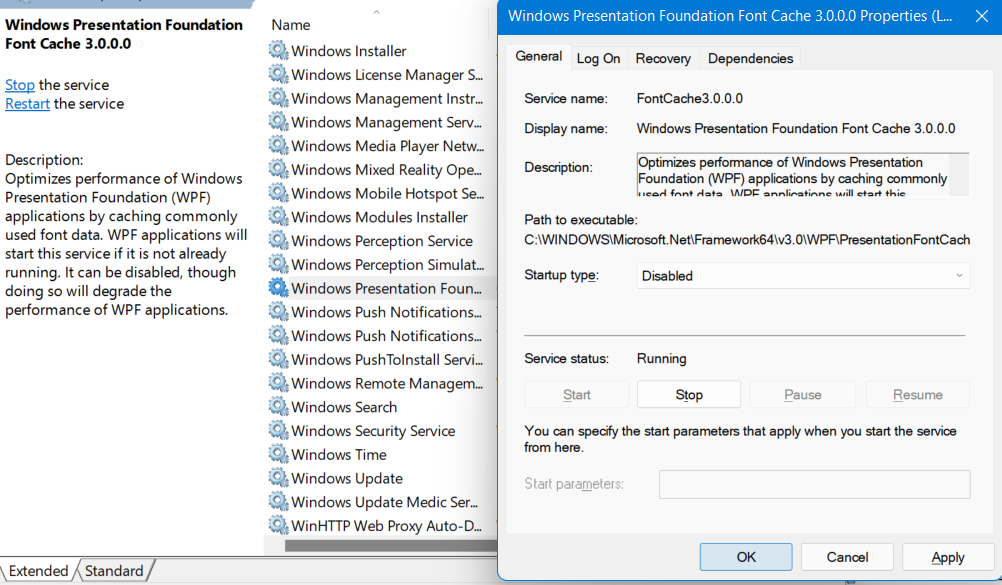Click the Apply button
1002x585 pixels.
(947, 557)
